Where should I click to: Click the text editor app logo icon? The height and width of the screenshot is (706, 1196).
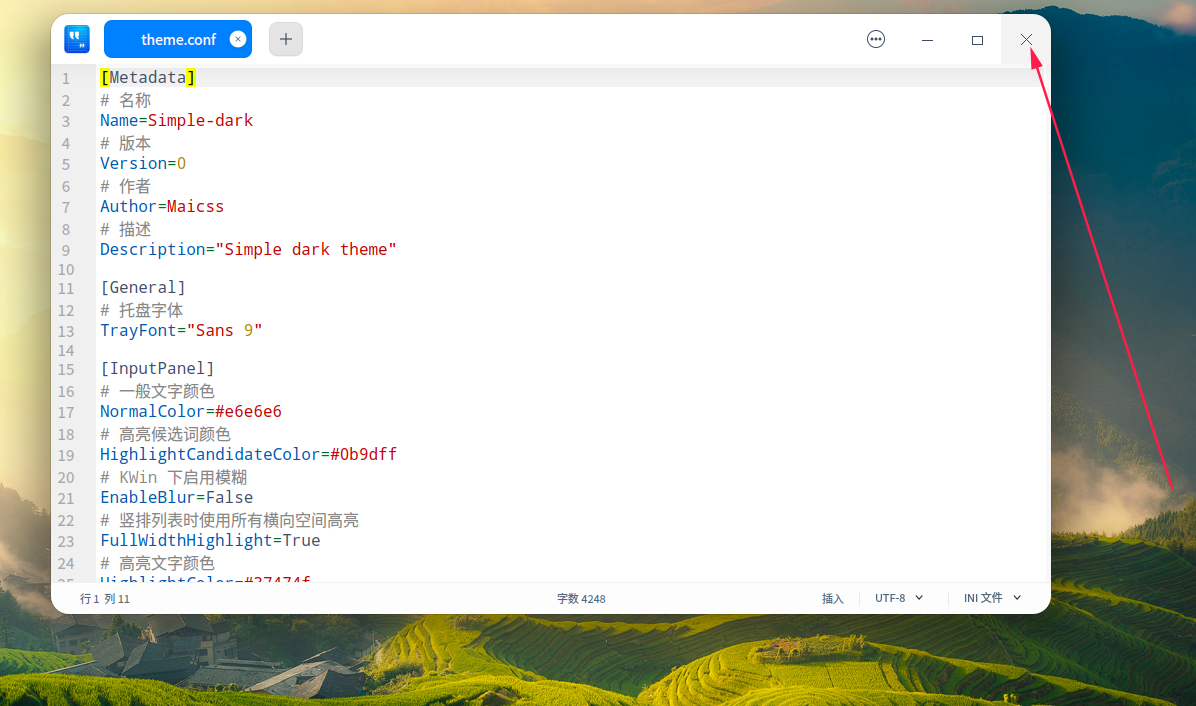pos(77,39)
